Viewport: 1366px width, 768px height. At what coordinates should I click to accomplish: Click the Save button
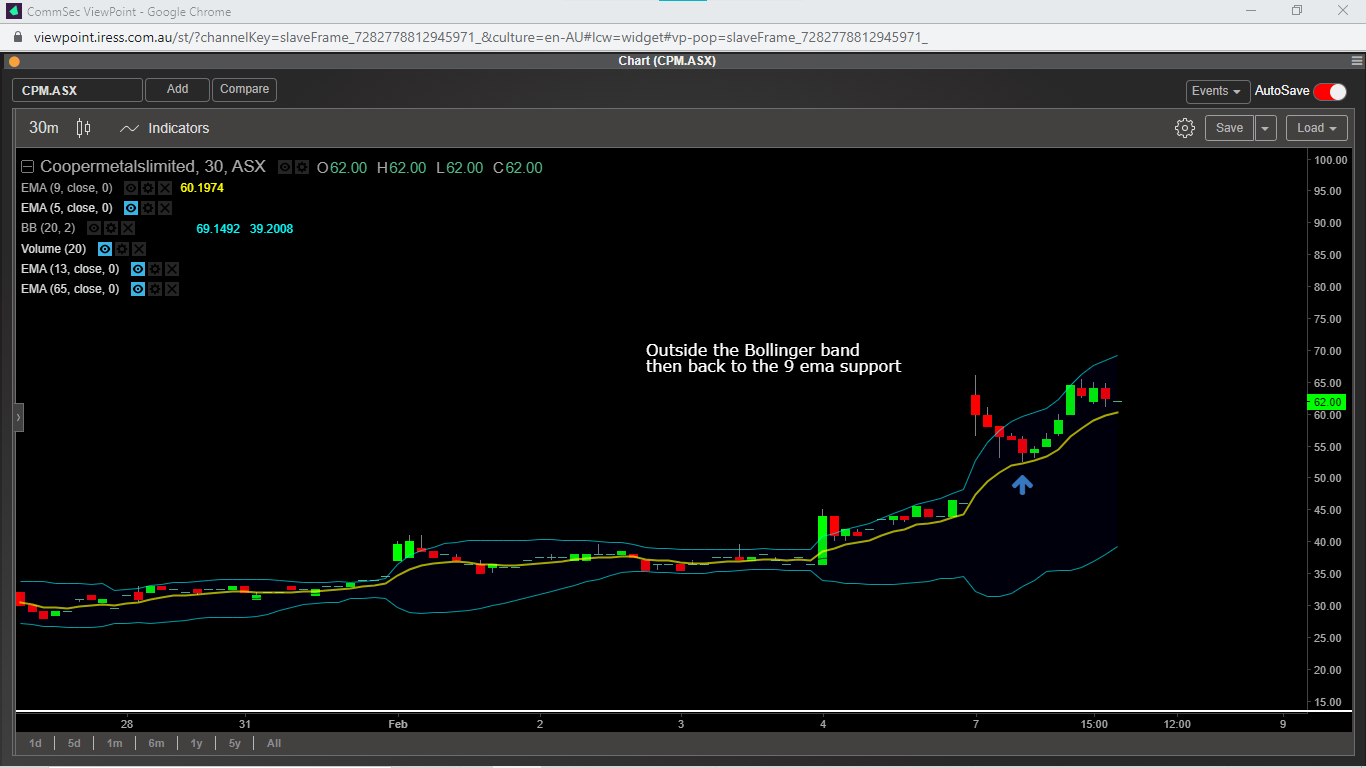tap(1229, 128)
